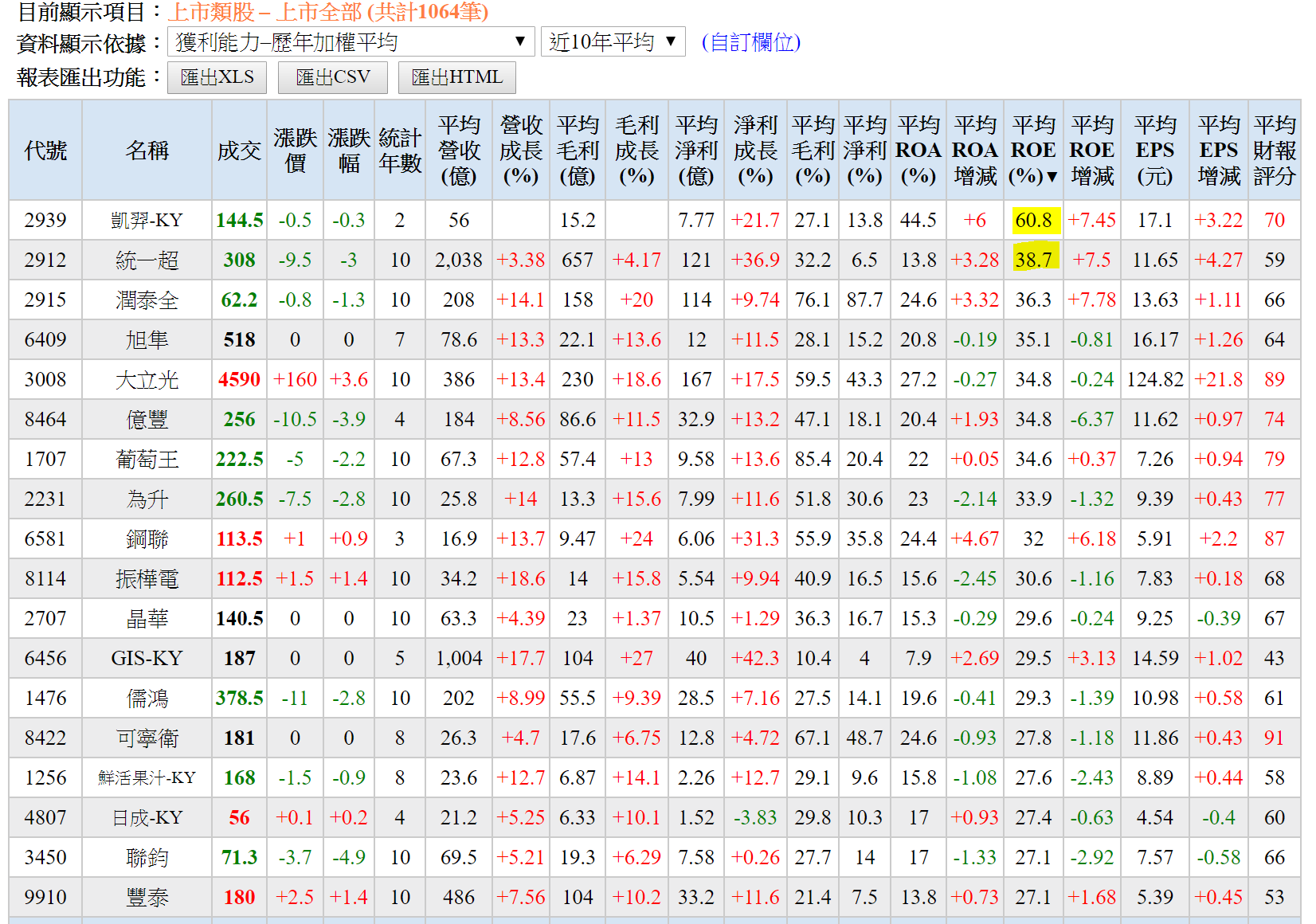1316x924 pixels.
Task: Open stock 潤泰全 name link
Action: tap(147, 300)
